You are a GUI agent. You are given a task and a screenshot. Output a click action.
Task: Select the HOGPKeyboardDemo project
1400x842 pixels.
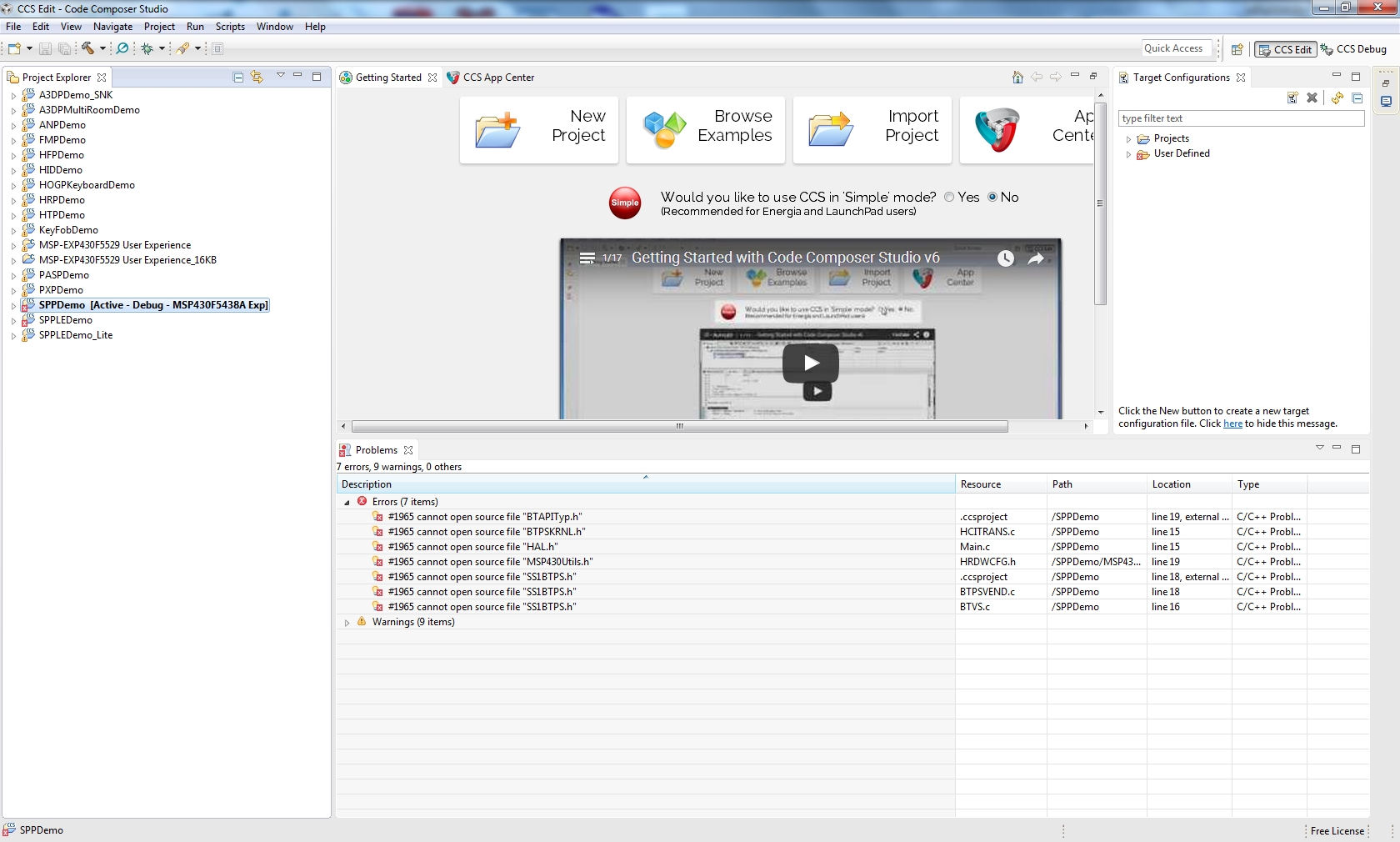point(87,185)
